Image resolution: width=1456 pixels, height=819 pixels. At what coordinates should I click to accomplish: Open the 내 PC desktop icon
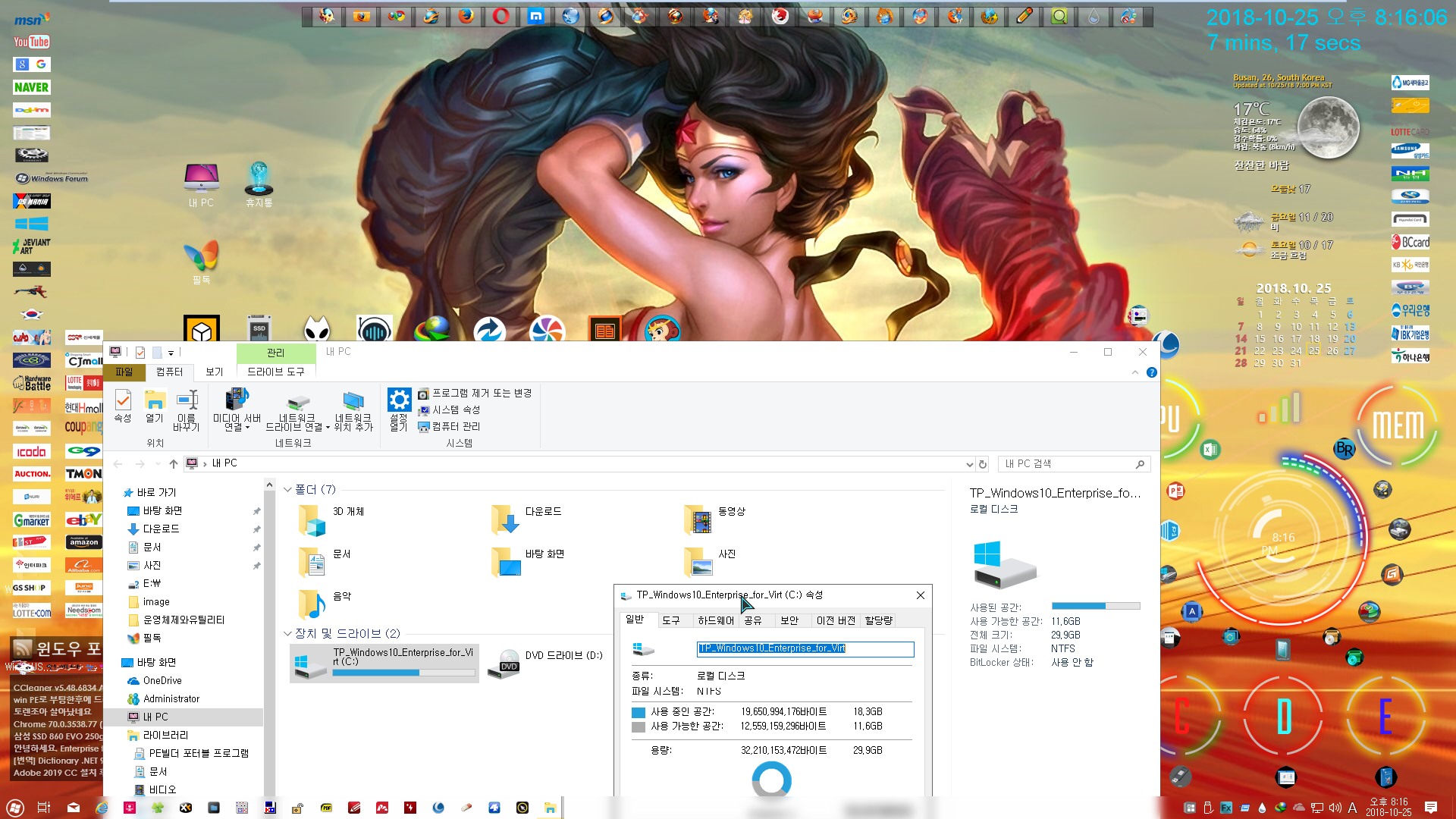tap(202, 185)
